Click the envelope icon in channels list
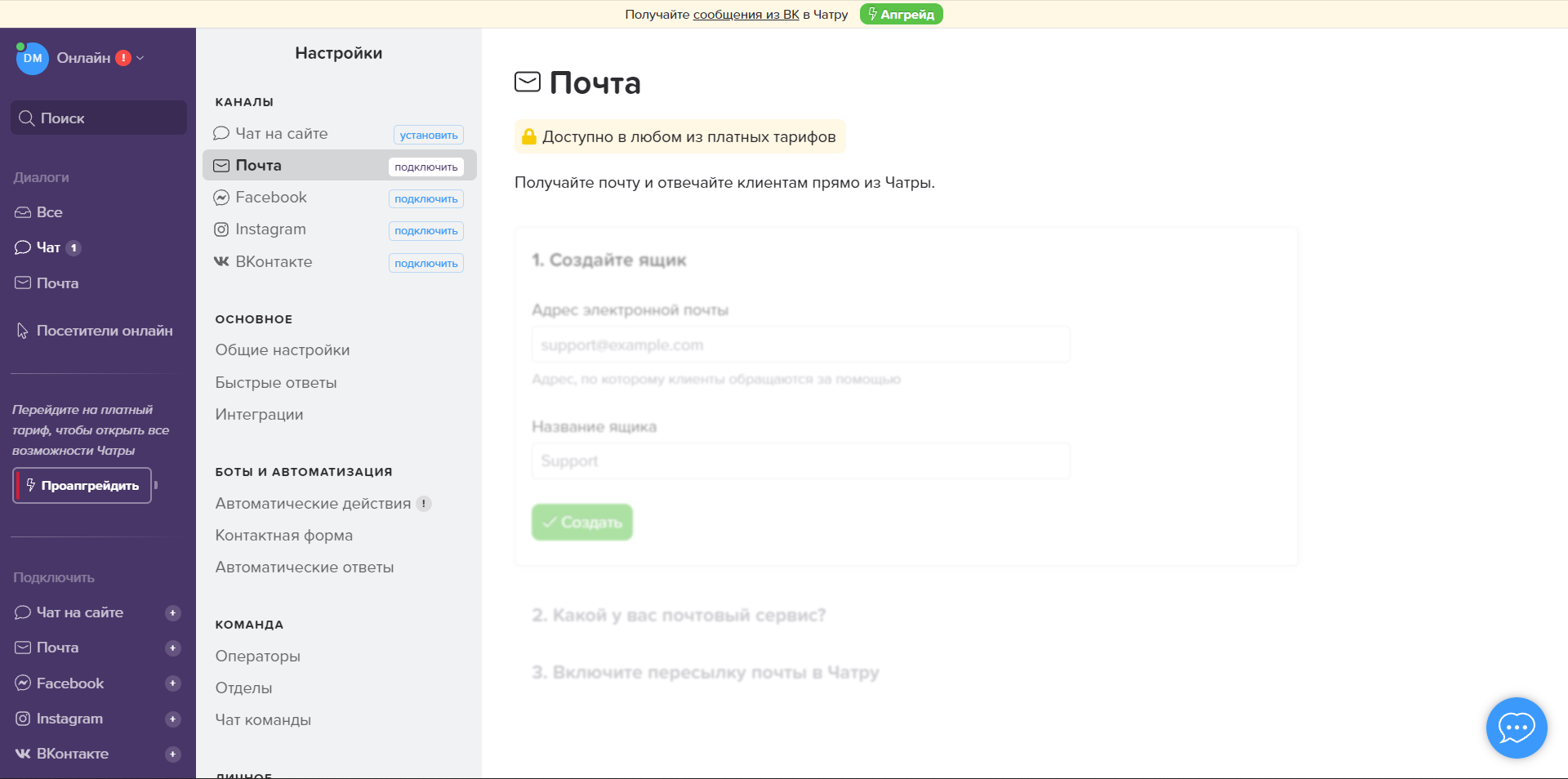 point(221,166)
